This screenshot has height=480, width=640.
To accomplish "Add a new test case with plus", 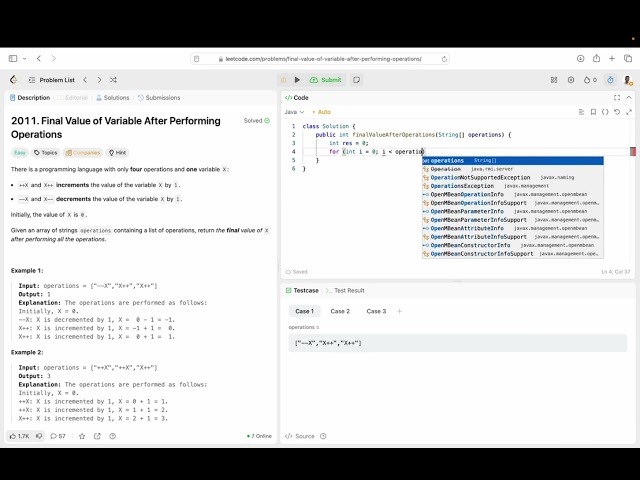I will click(399, 311).
